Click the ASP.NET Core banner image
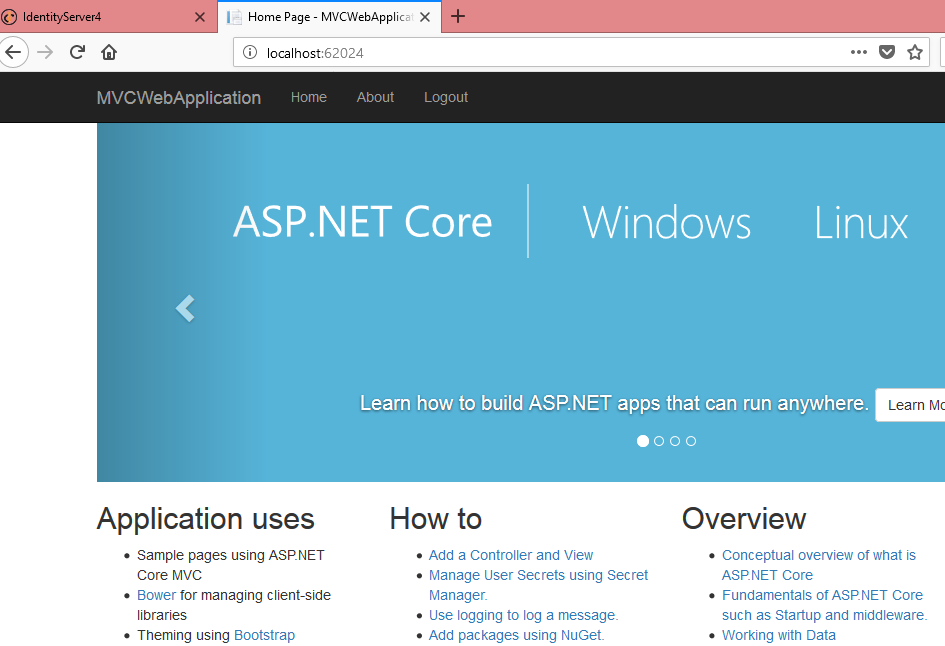 point(521,303)
